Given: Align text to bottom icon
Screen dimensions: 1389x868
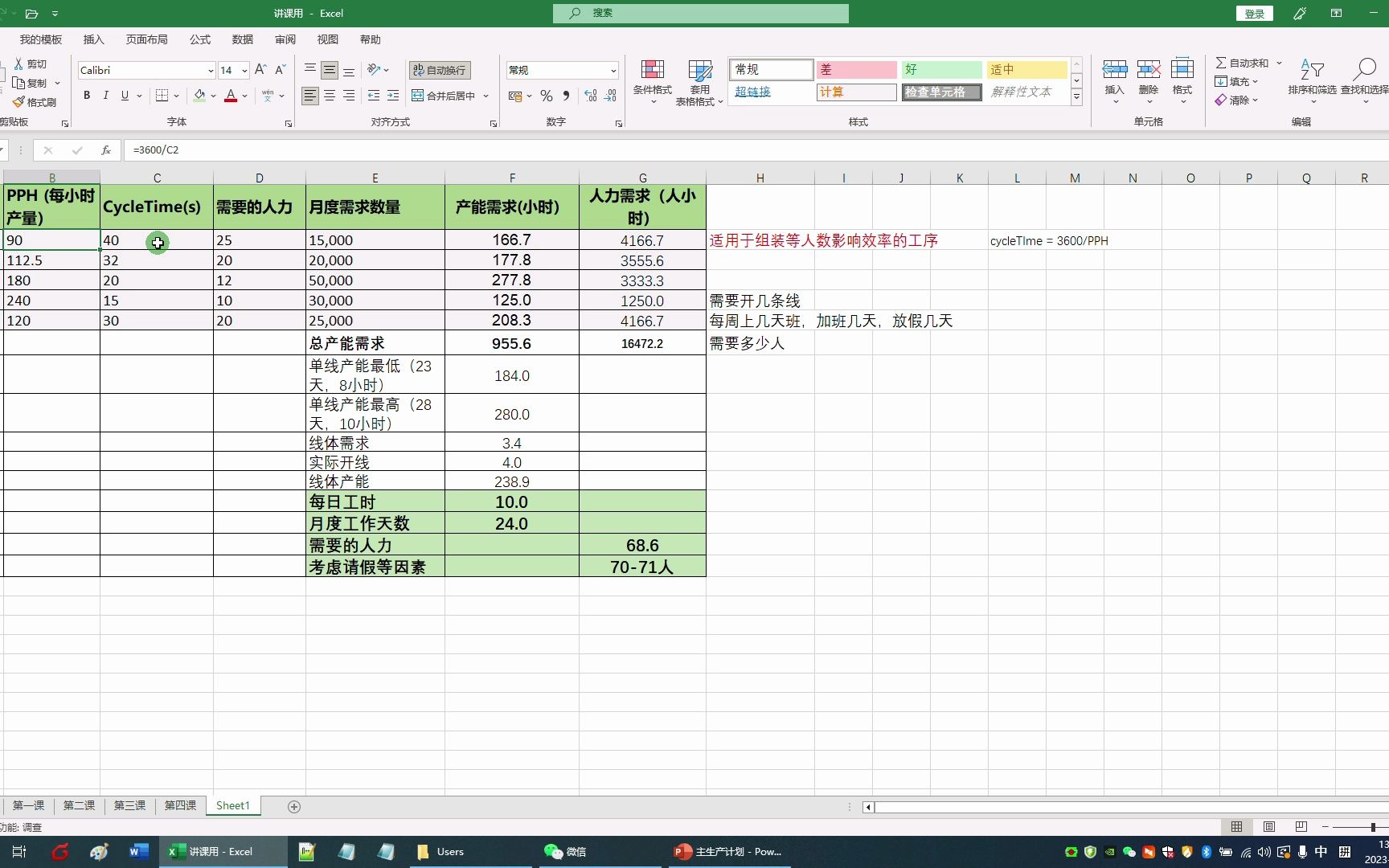Looking at the screenshot, I should 349,70.
